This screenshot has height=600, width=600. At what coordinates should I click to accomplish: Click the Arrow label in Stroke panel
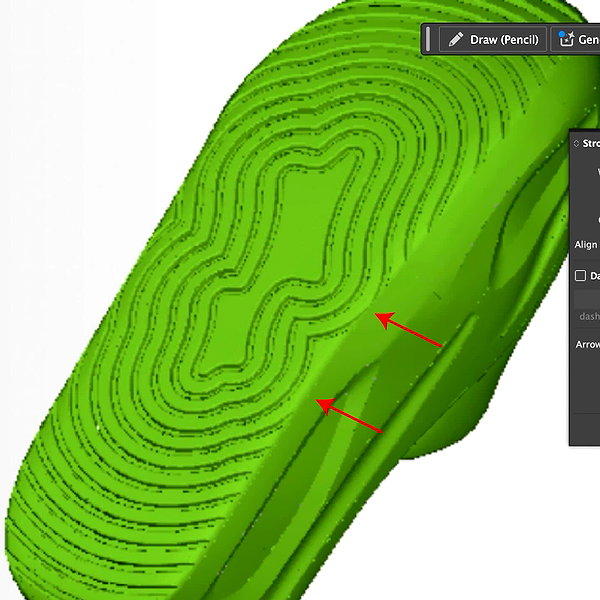pos(588,344)
